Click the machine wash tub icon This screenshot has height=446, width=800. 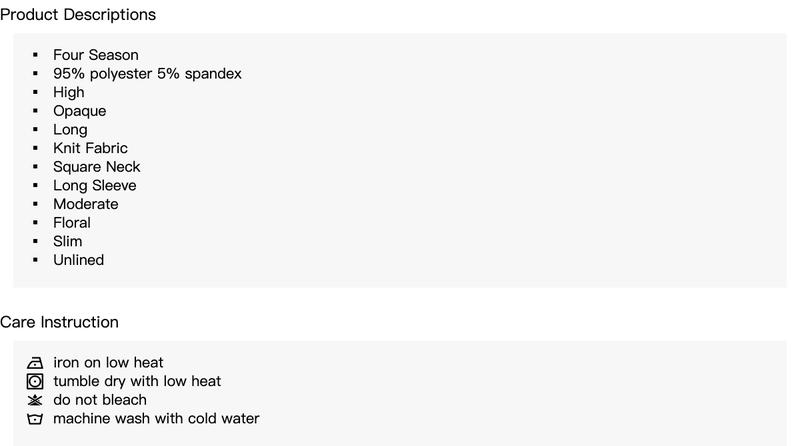(x=35, y=419)
